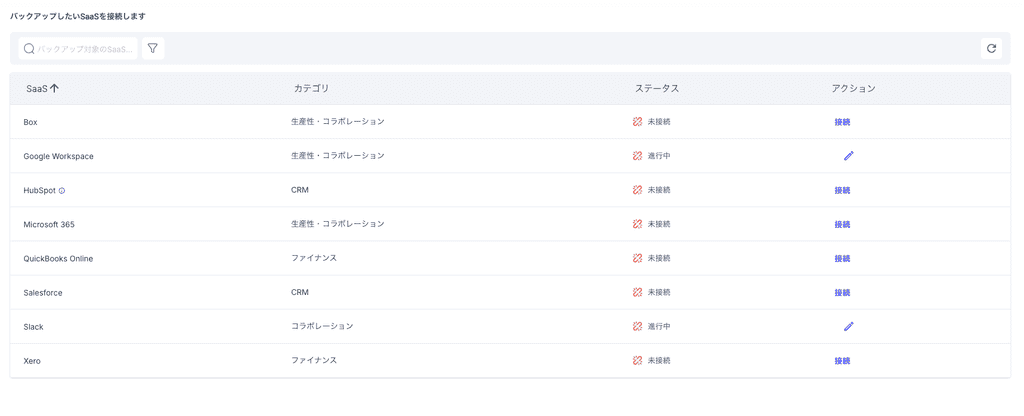
Task: Click Microsoft 365's 生産性・コラボレーション cell
Action: point(338,224)
